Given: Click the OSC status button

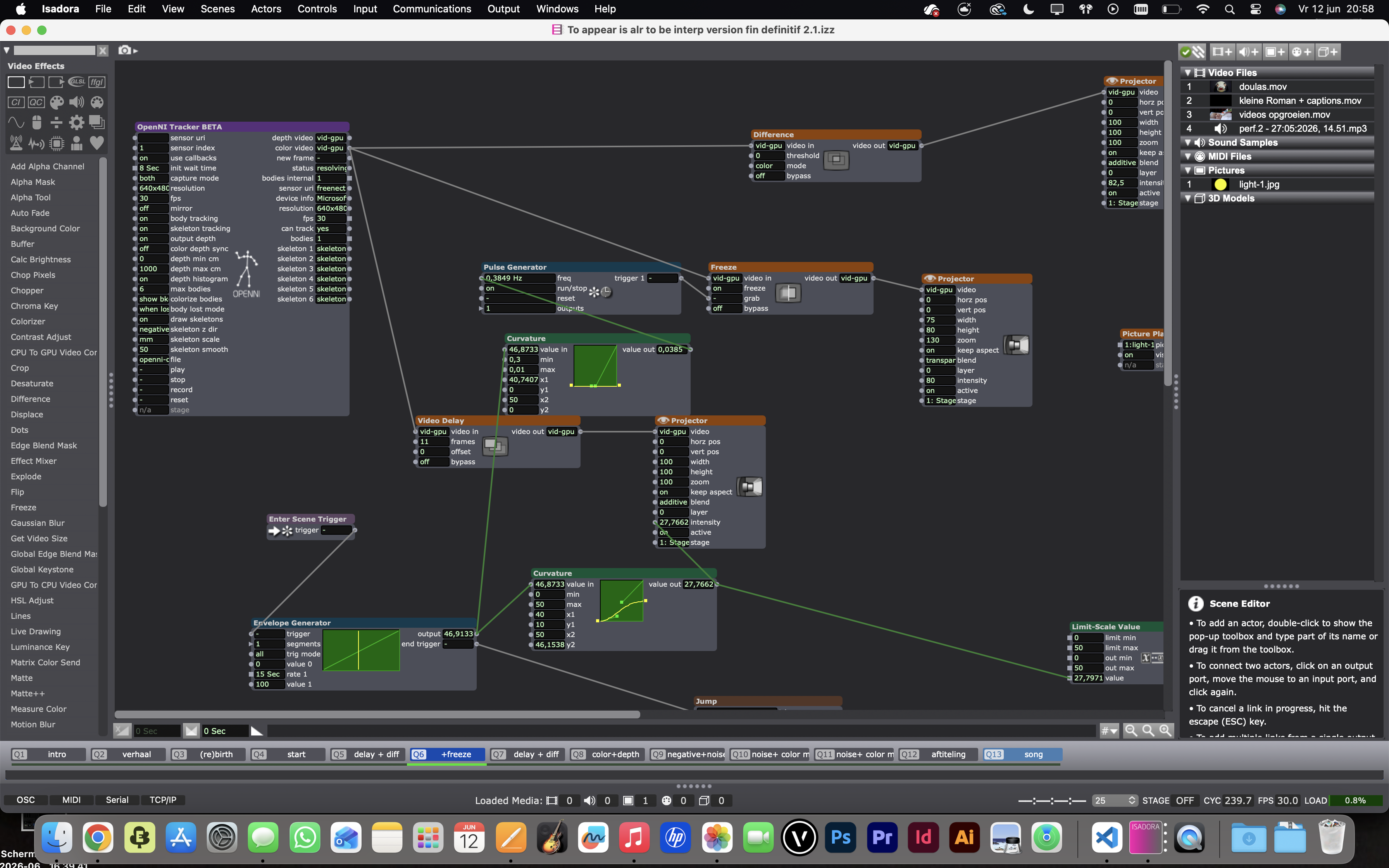Looking at the screenshot, I should click(x=25, y=800).
